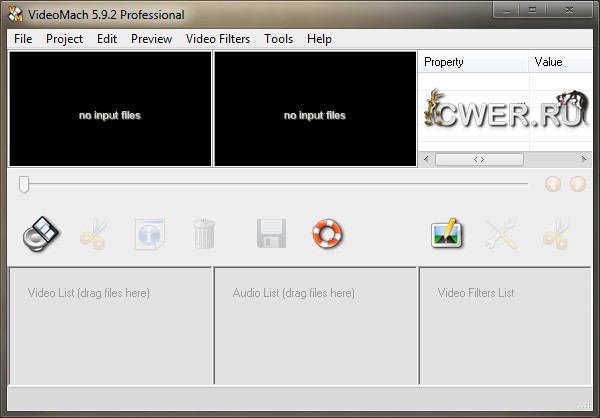Click the Open media files icon
The image size is (600, 418).
(x=41, y=234)
